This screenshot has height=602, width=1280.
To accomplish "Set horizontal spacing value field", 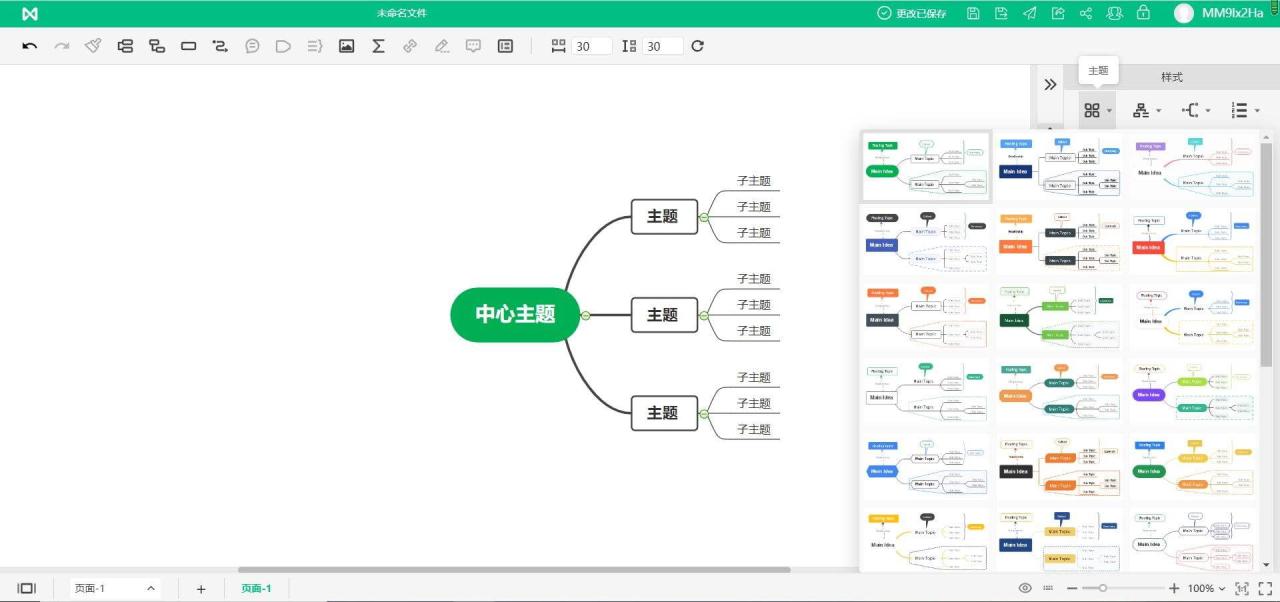I will point(592,46).
